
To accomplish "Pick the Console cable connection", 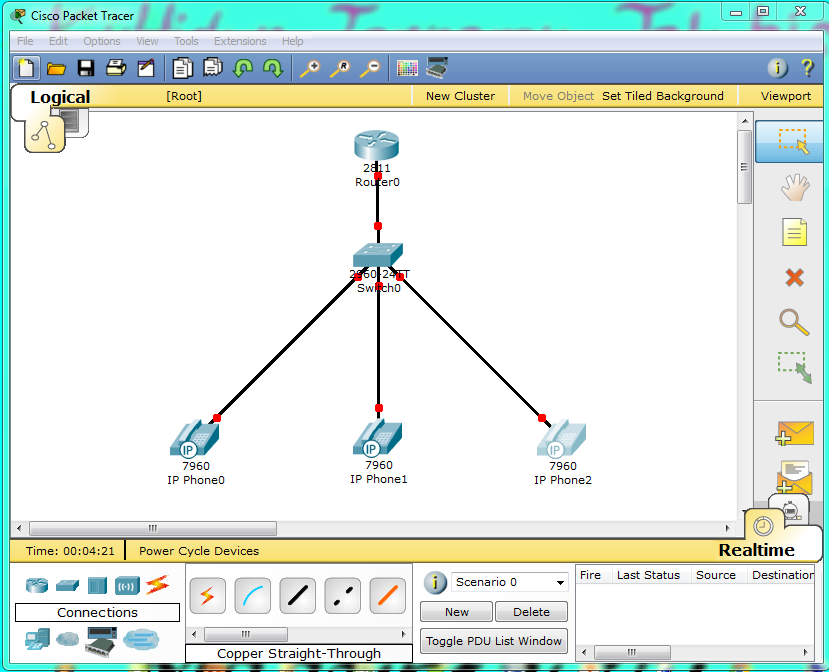I will [253, 596].
